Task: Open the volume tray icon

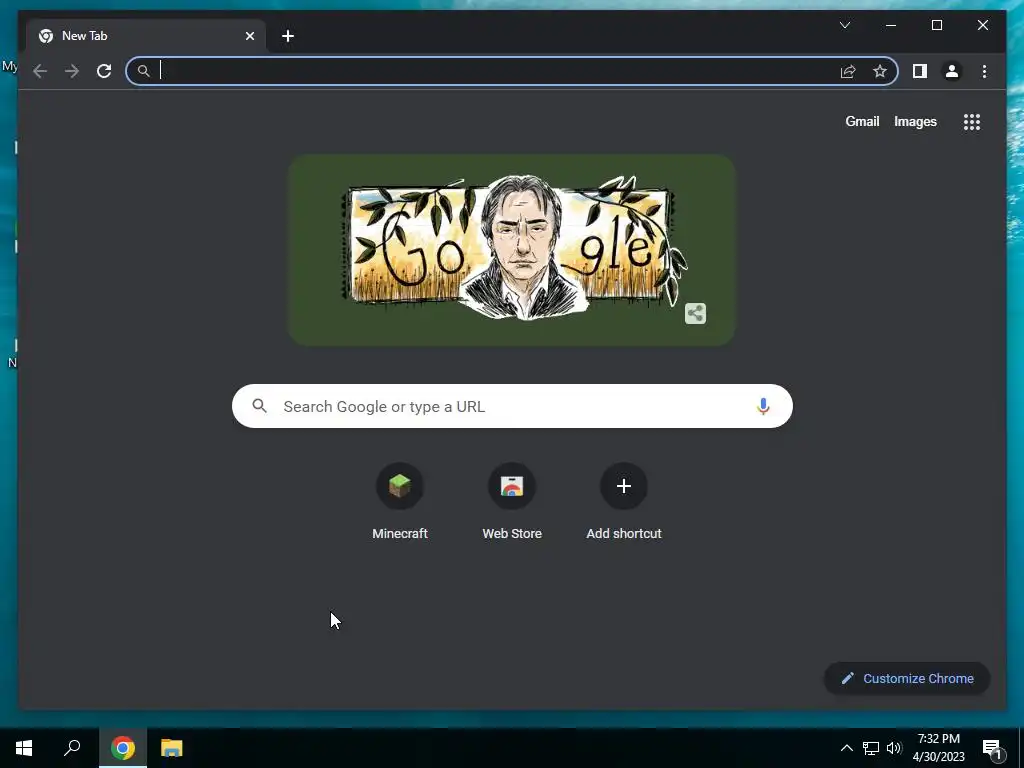Action: (x=894, y=748)
